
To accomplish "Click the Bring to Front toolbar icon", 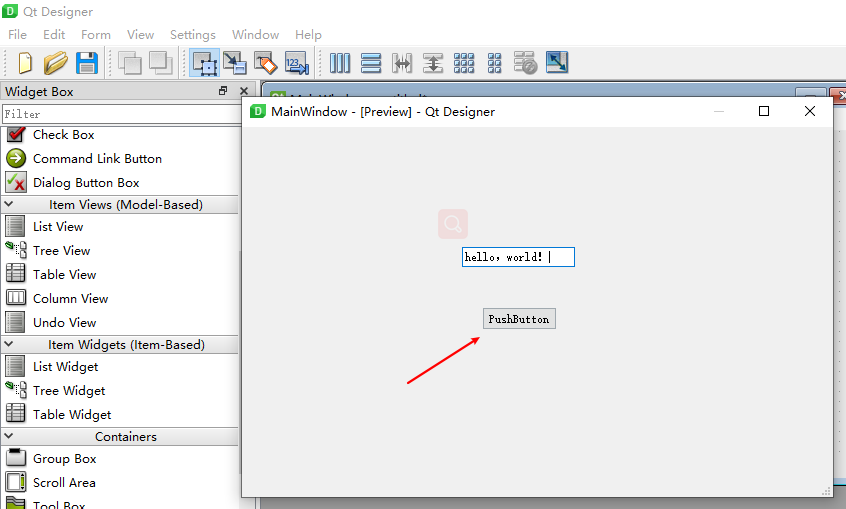I will pyautogui.click(x=160, y=63).
